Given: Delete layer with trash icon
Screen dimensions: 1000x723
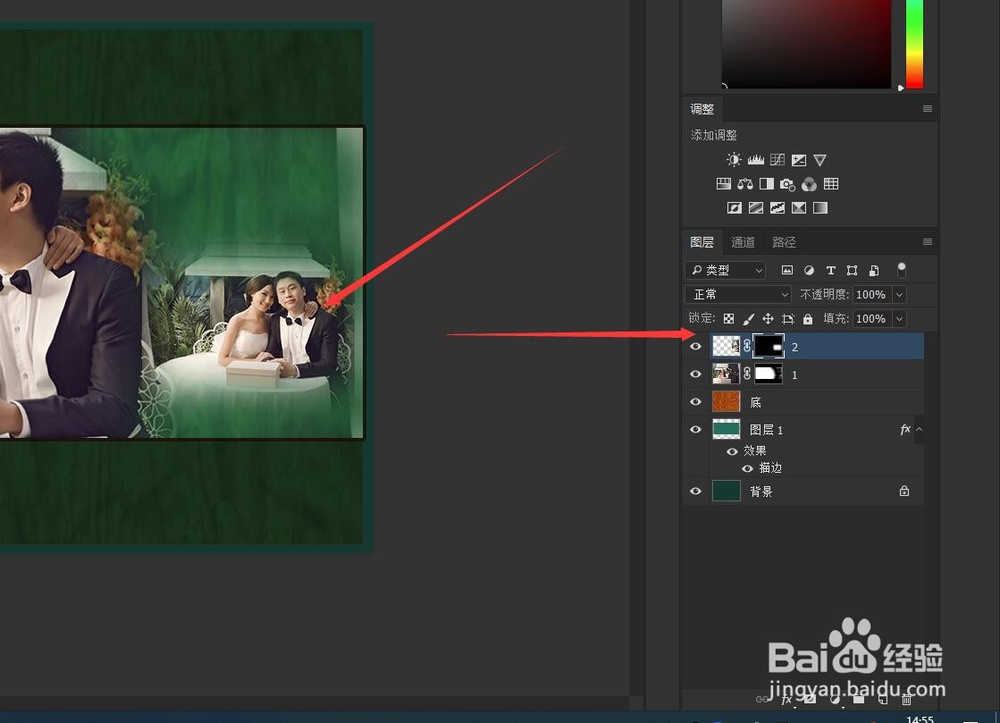Looking at the screenshot, I should (x=906, y=699).
